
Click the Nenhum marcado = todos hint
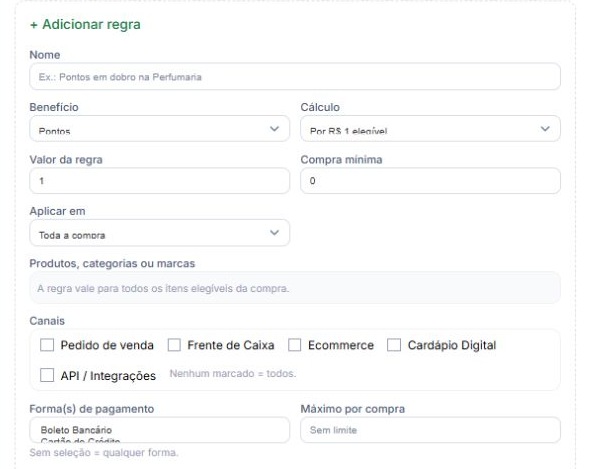coord(233,374)
